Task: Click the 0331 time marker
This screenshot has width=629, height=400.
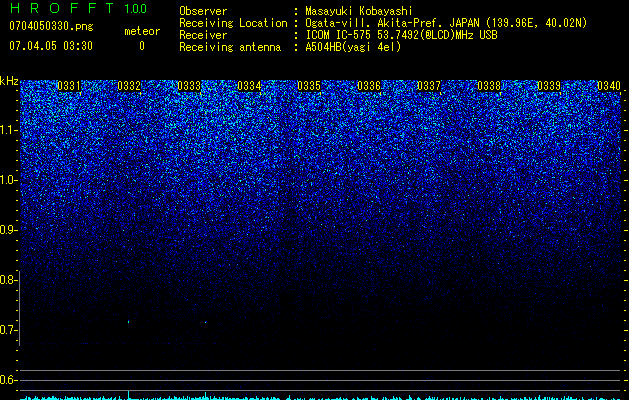Action: coord(69,86)
